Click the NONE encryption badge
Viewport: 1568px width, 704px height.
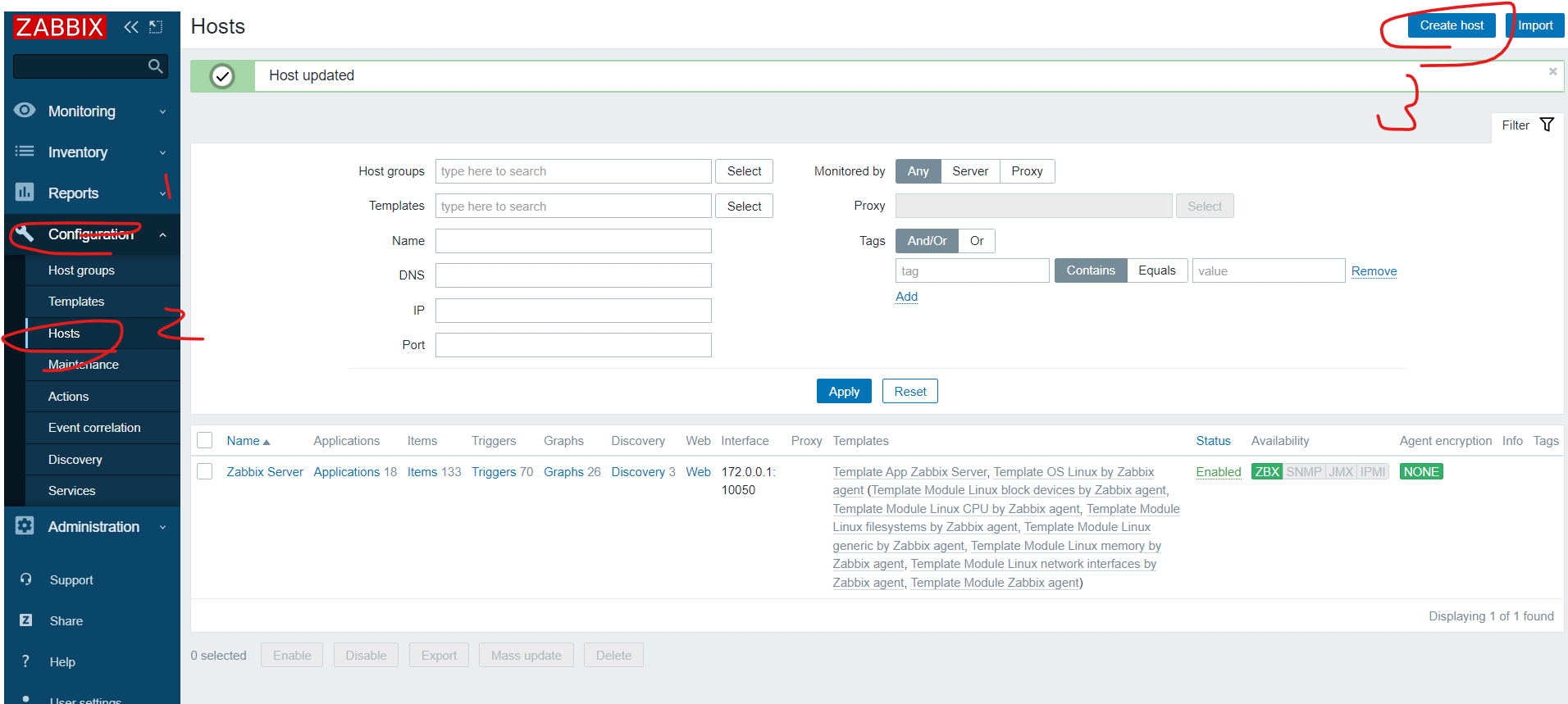(1421, 472)
